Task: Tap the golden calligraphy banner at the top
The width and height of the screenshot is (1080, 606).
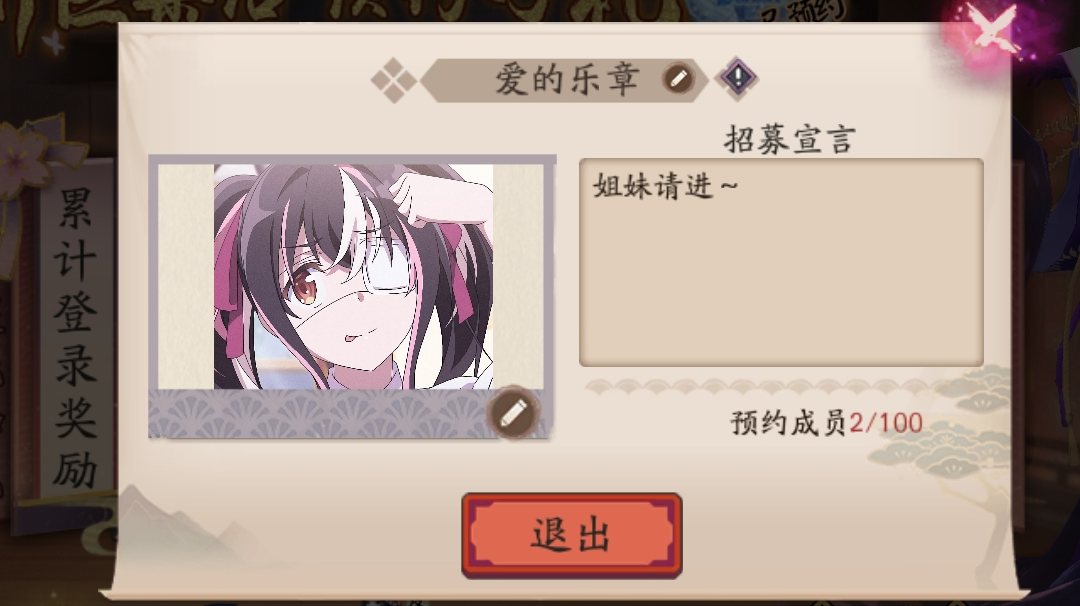Action: pos(344,12)
